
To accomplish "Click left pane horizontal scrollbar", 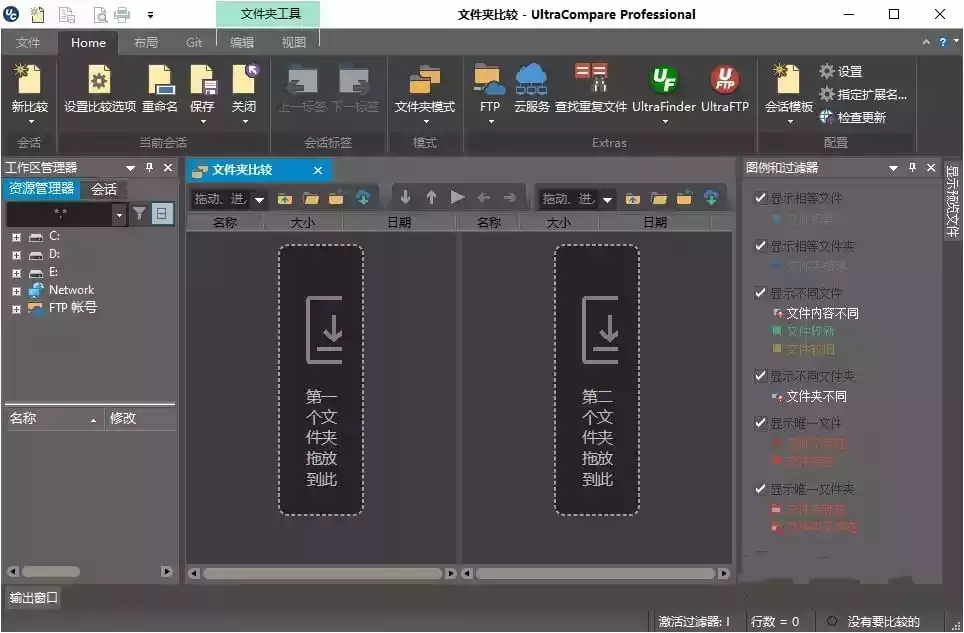I will pyautogui.click(x=322, y=573).
